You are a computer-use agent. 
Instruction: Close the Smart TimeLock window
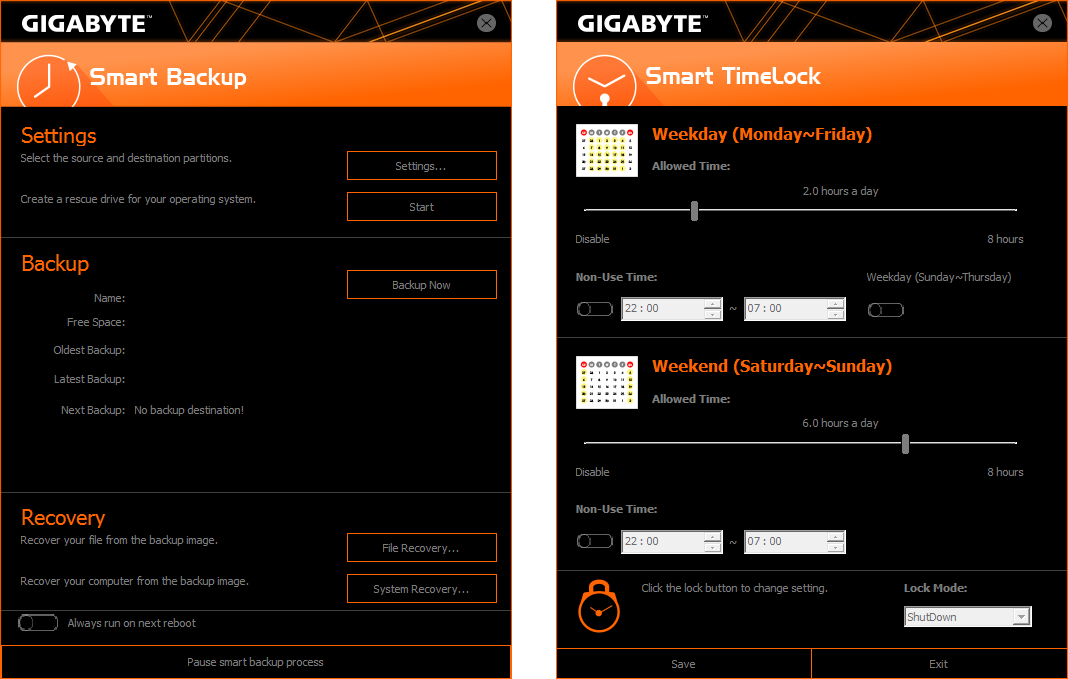[x=1042, y=23]
